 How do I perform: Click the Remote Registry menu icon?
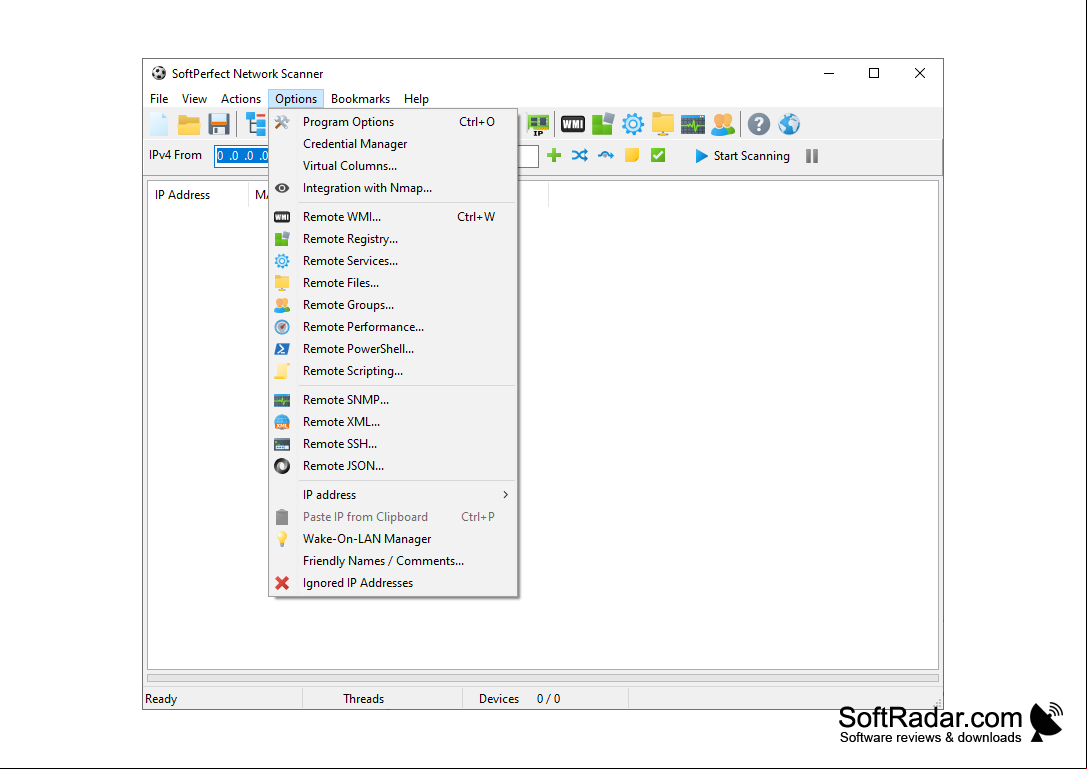point(282,239)
